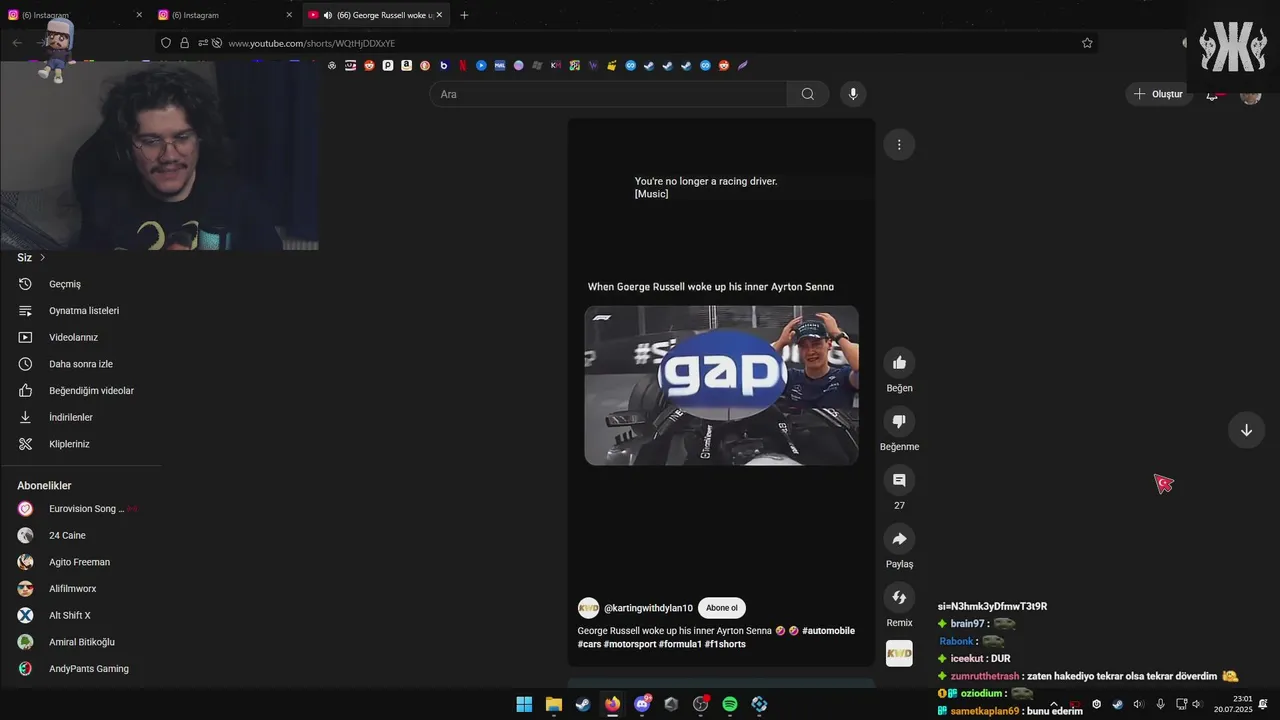Open Agito Freeman subscription channel
1280x720 pixels.
(77, 562)
